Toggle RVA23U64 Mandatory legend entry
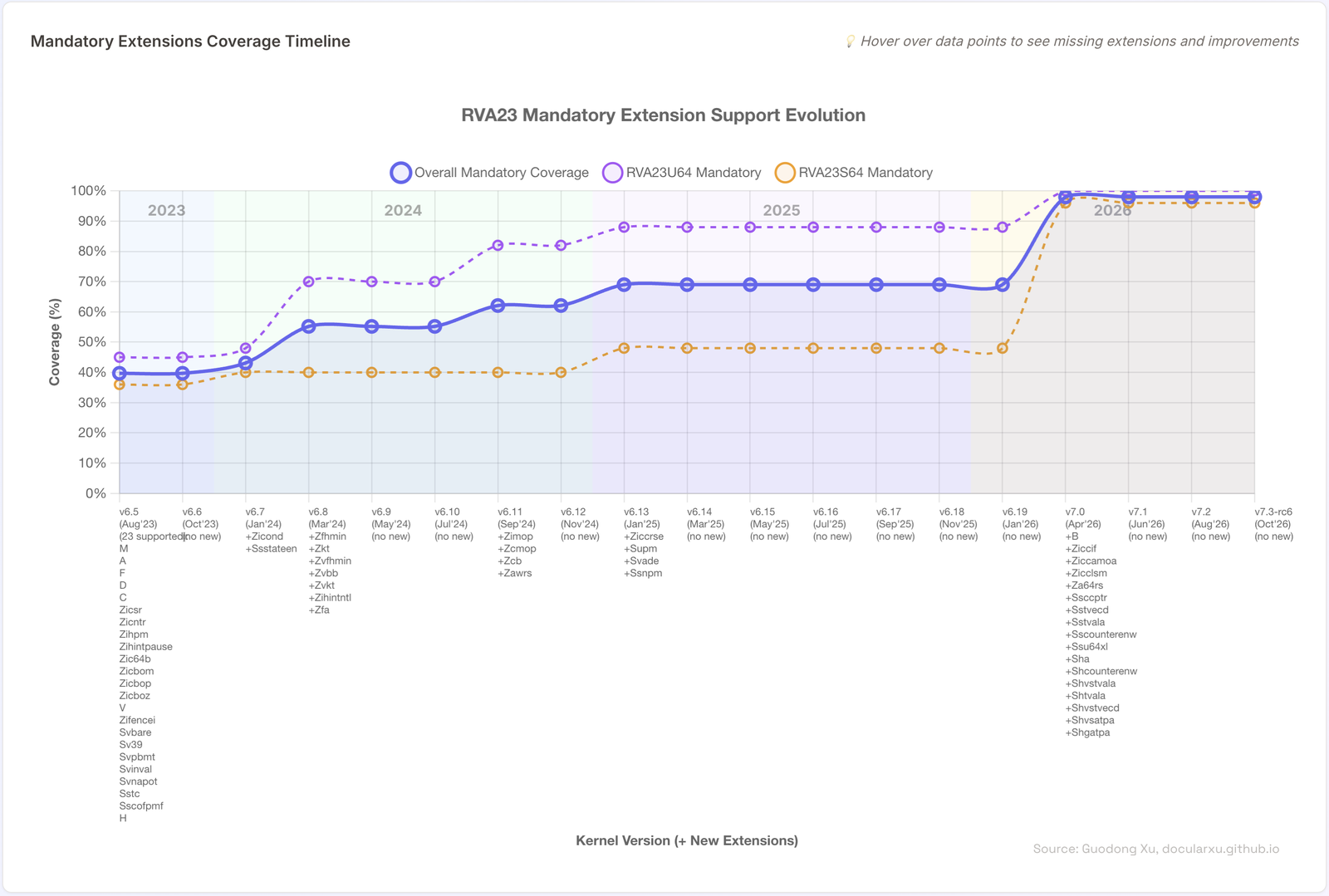 click(682, 173)
